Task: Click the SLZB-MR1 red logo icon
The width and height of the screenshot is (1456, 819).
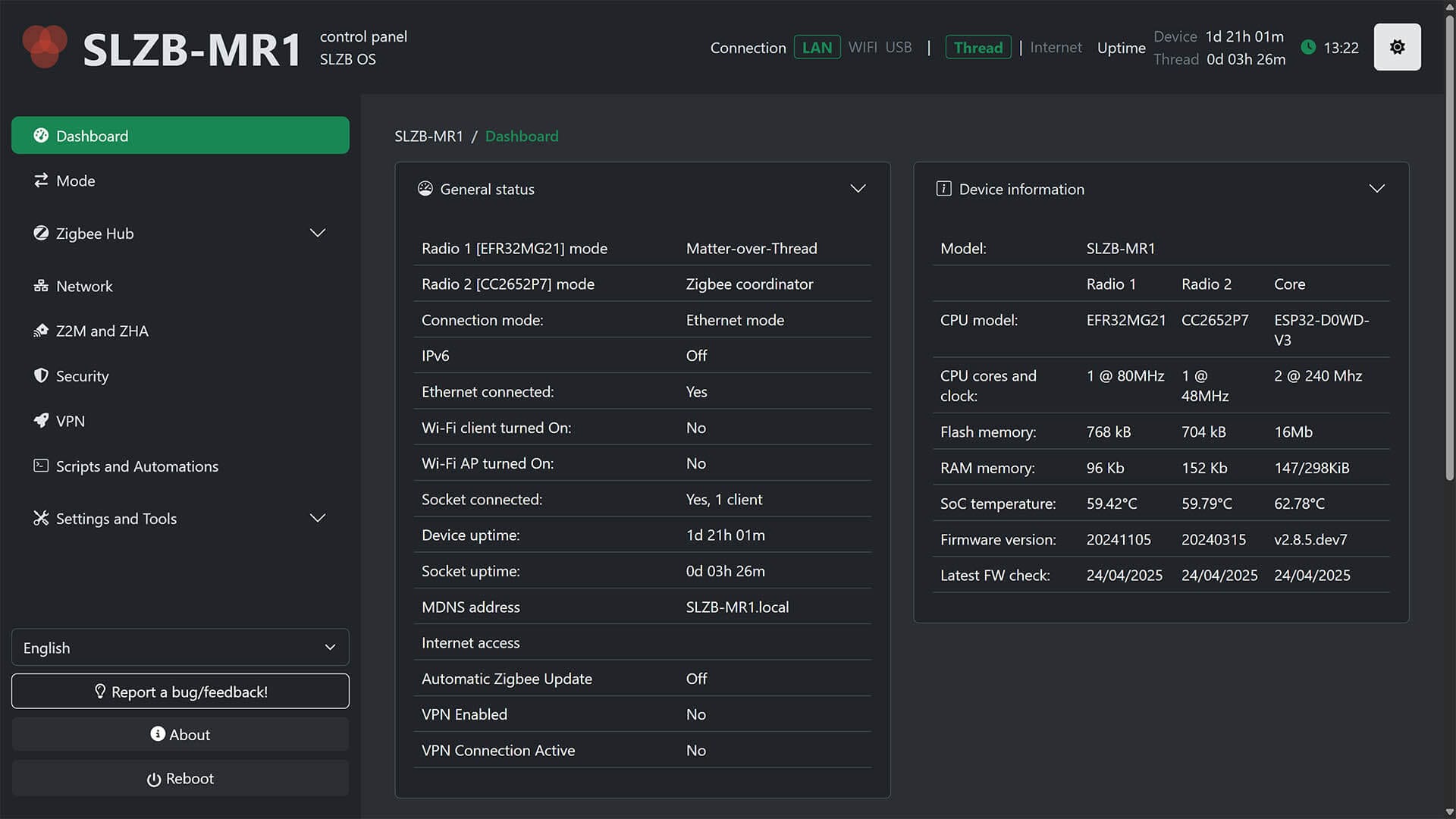Action: point(44,45)
